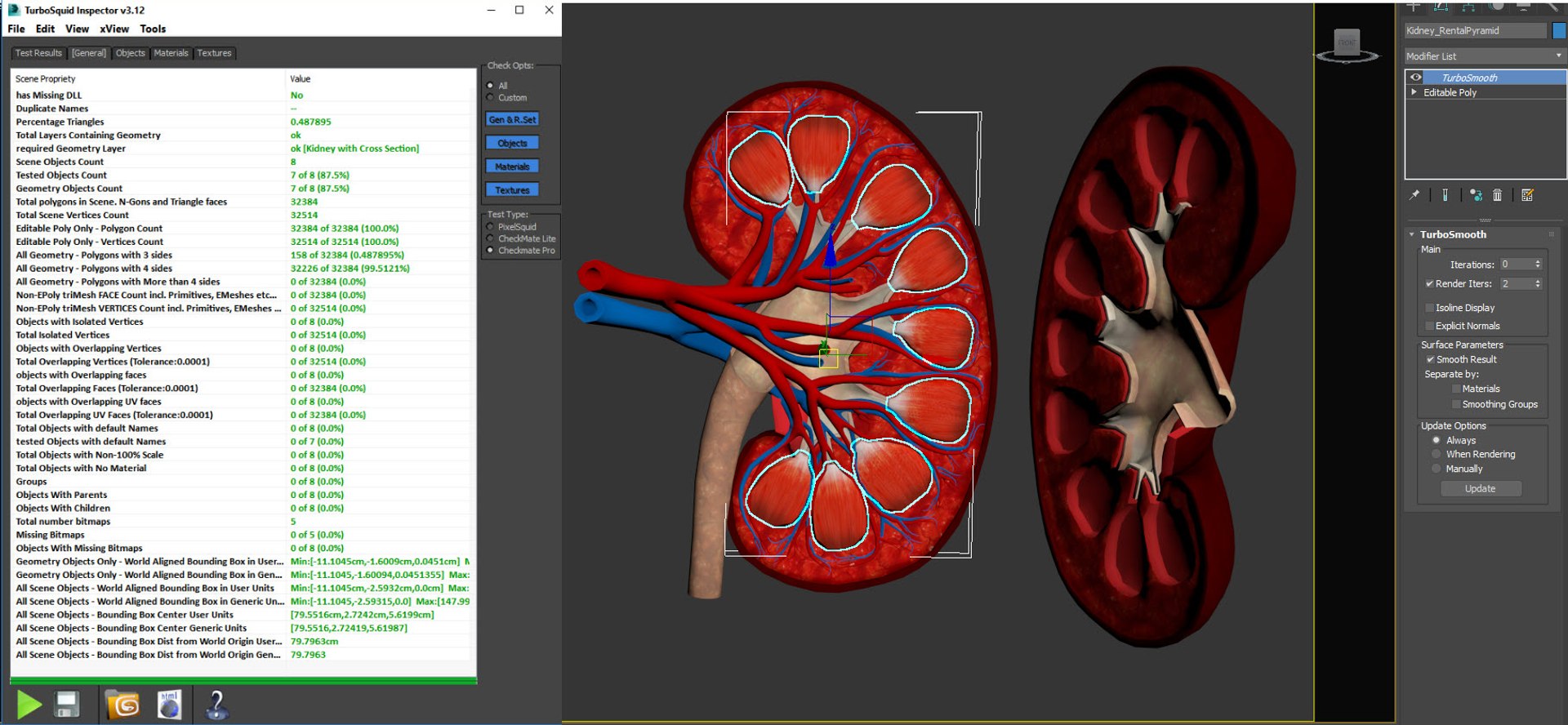Click the Make Unique icon

1476,195
